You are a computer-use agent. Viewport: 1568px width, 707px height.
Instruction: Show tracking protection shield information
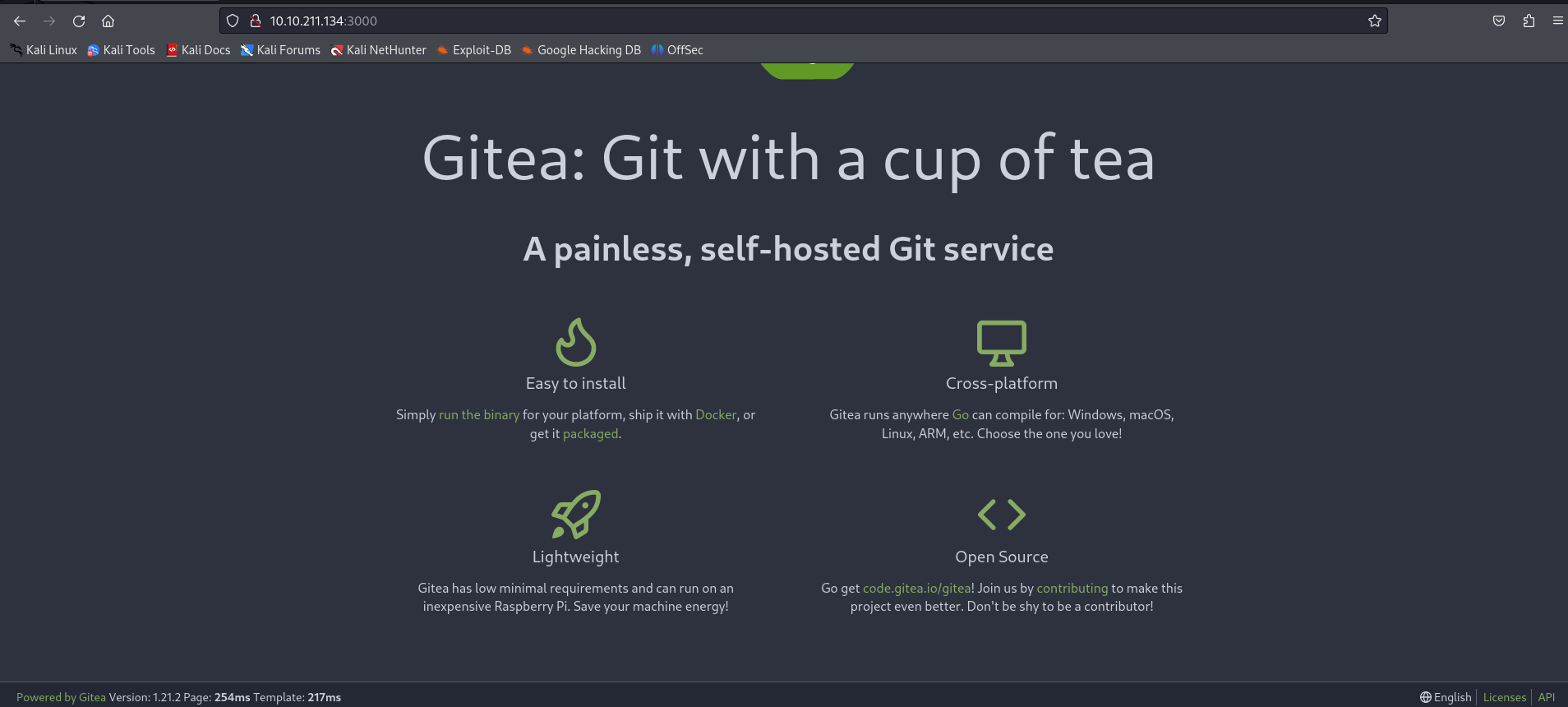(233, 21)
